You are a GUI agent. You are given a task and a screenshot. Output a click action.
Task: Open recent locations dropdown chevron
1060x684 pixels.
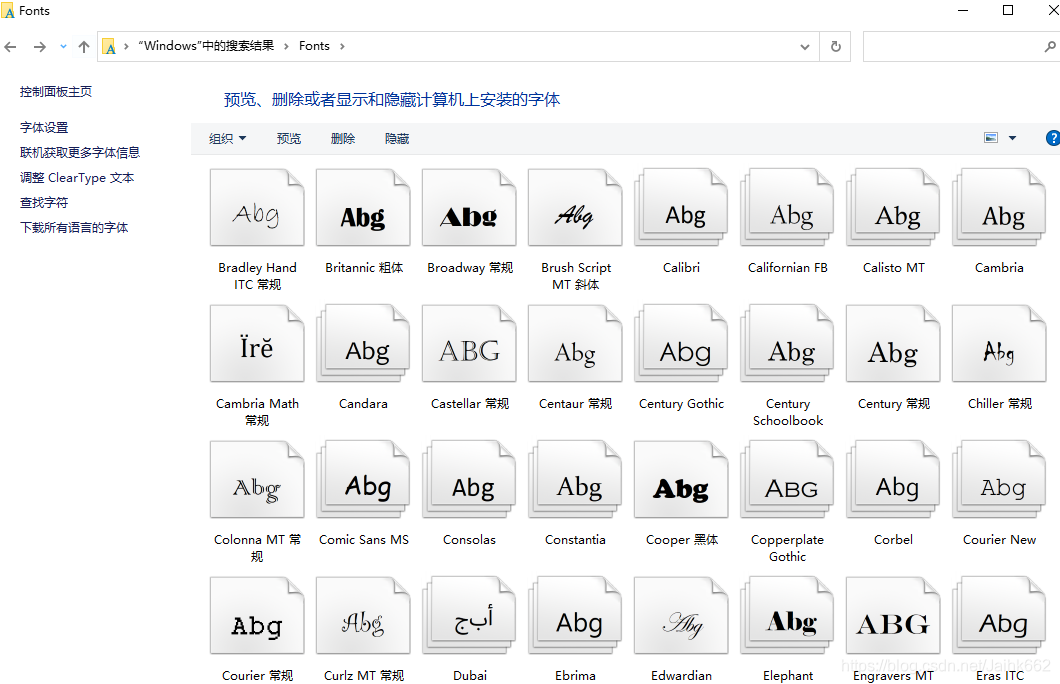[x=63, y=47]
